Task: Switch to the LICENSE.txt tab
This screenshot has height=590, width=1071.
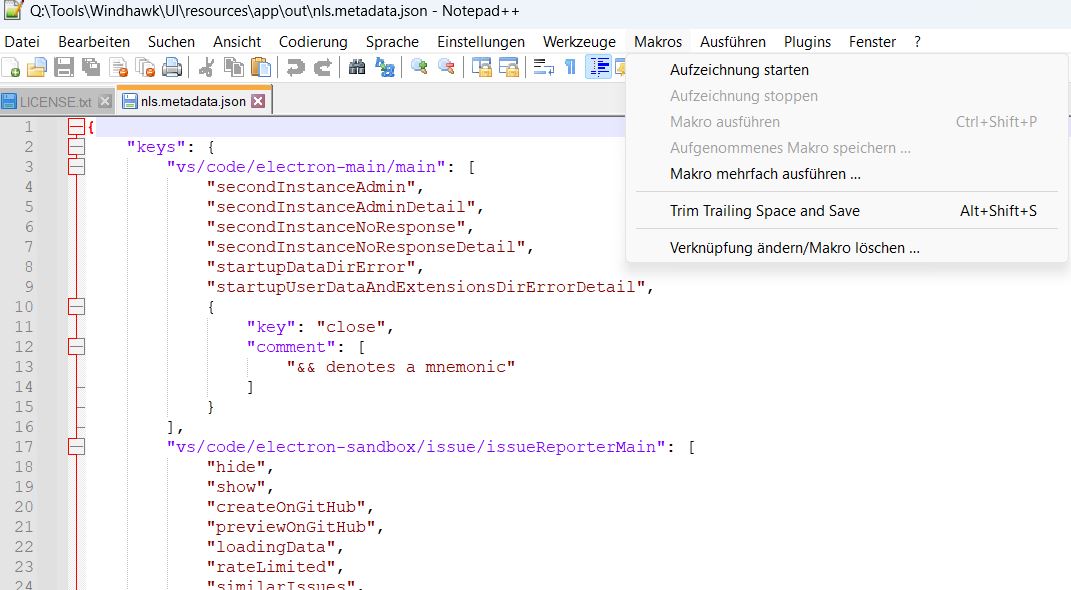Action: click(56, 102)
